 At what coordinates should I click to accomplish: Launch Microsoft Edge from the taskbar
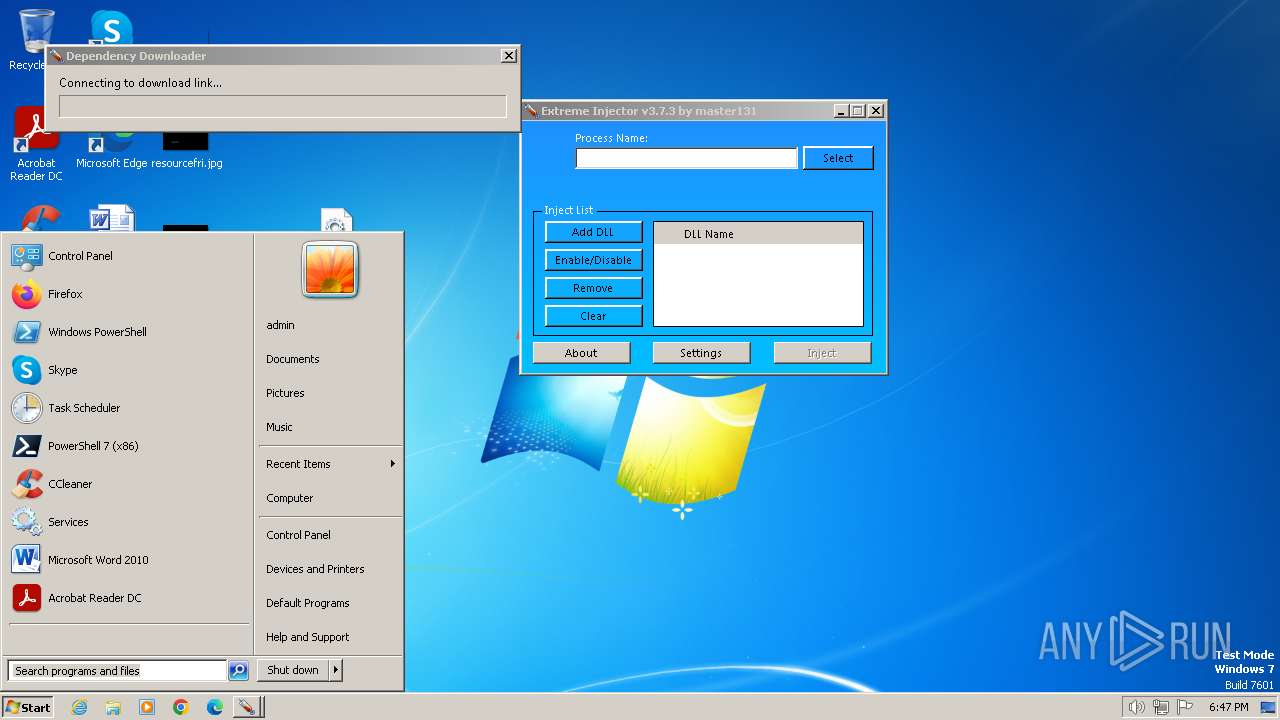(x=215, y=707)
